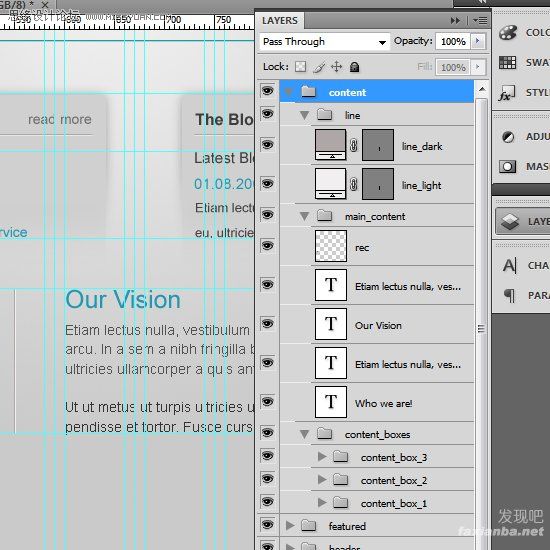Open the Paragraph panel icon
The height and width of the screenshot is (550, 550).
coord(509,295)
